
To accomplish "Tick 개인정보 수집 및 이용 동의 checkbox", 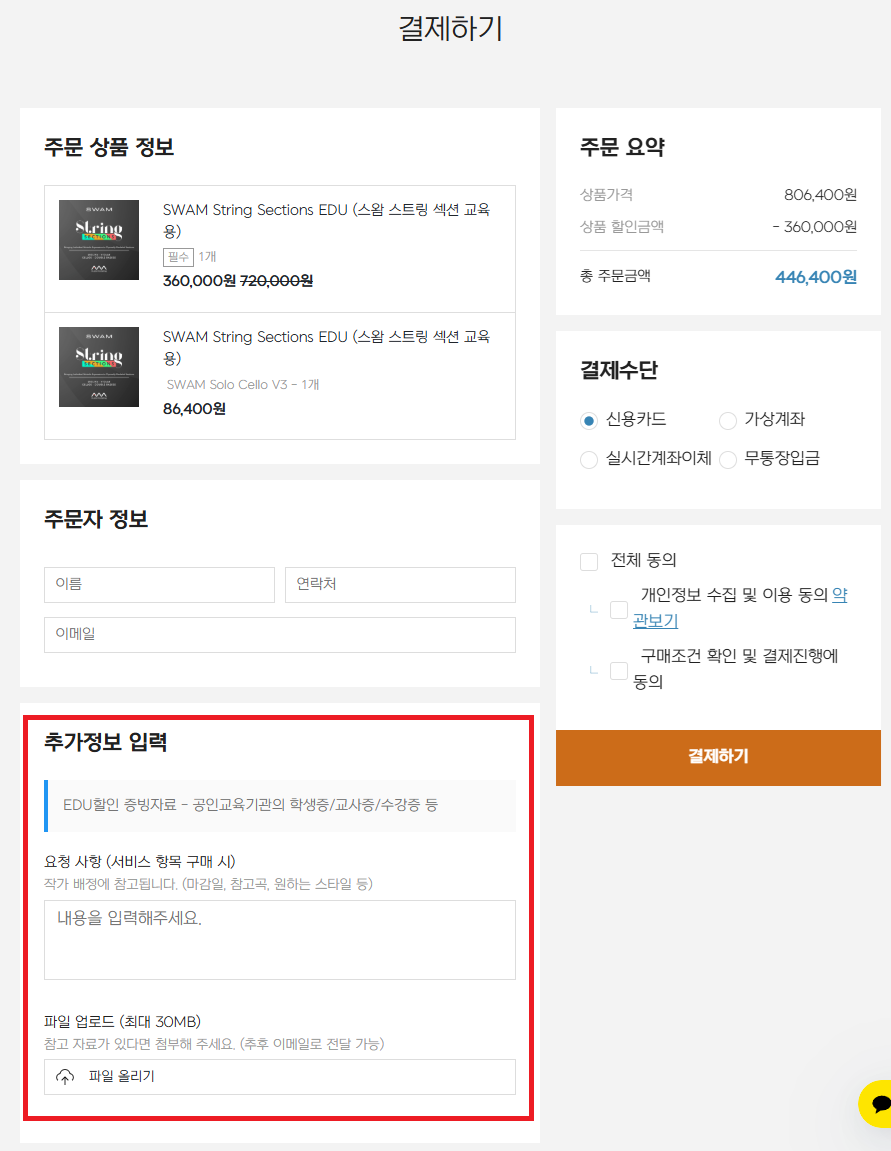I will (619, 609).
